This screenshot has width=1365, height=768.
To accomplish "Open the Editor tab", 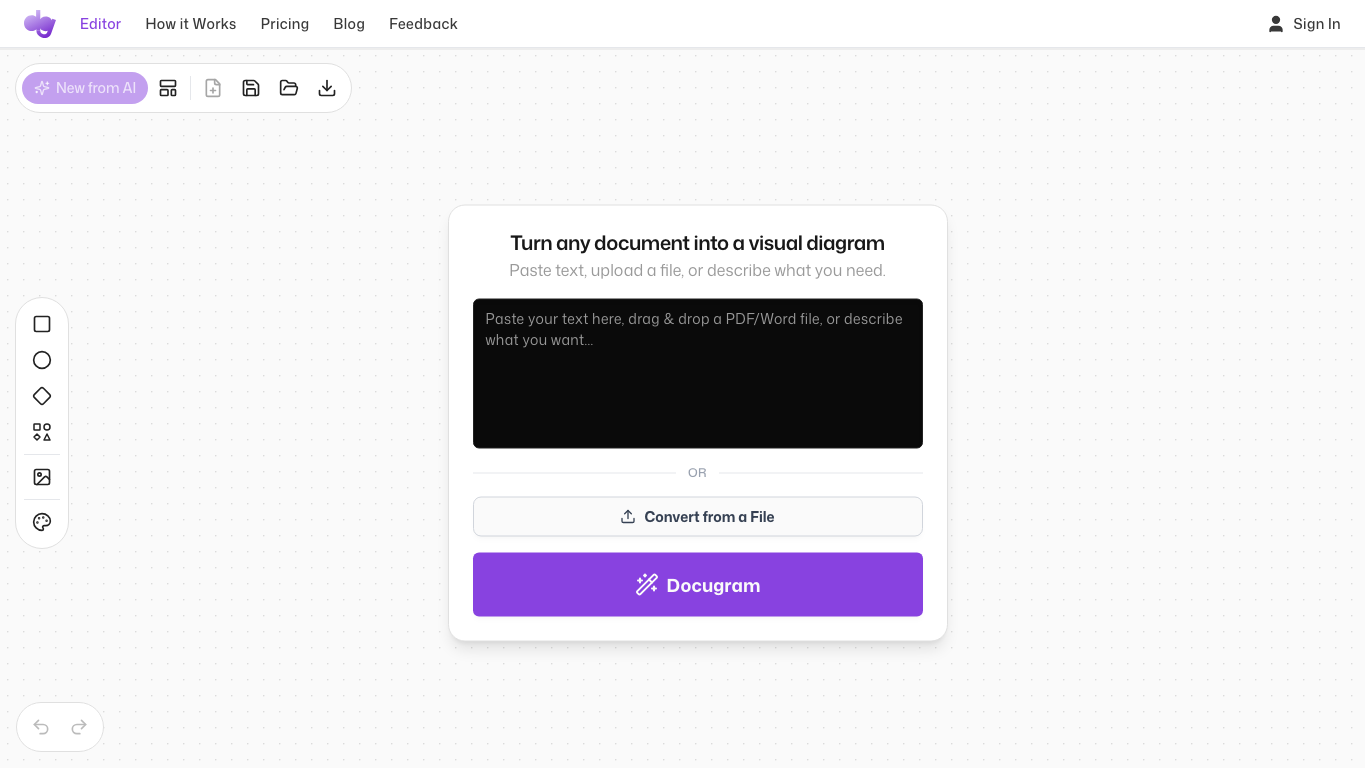I will tap(100, 24).
